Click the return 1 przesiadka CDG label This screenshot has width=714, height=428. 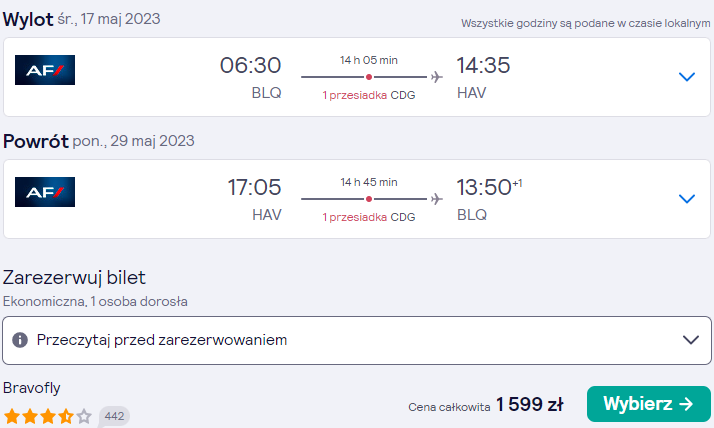[369, 217]
